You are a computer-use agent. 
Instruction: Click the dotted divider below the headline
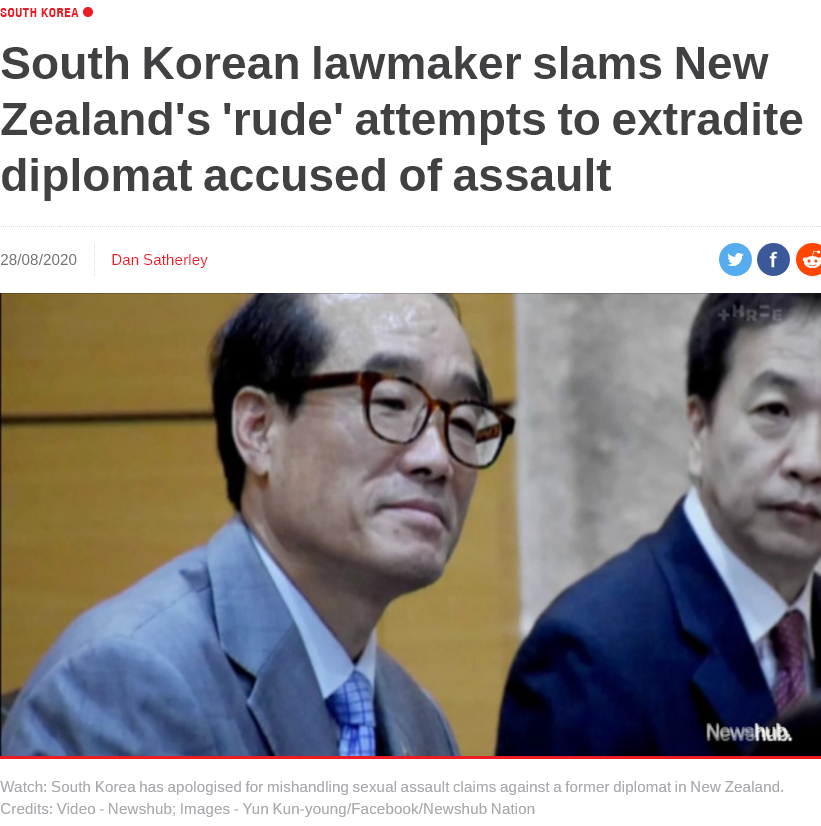pos(410,227)
